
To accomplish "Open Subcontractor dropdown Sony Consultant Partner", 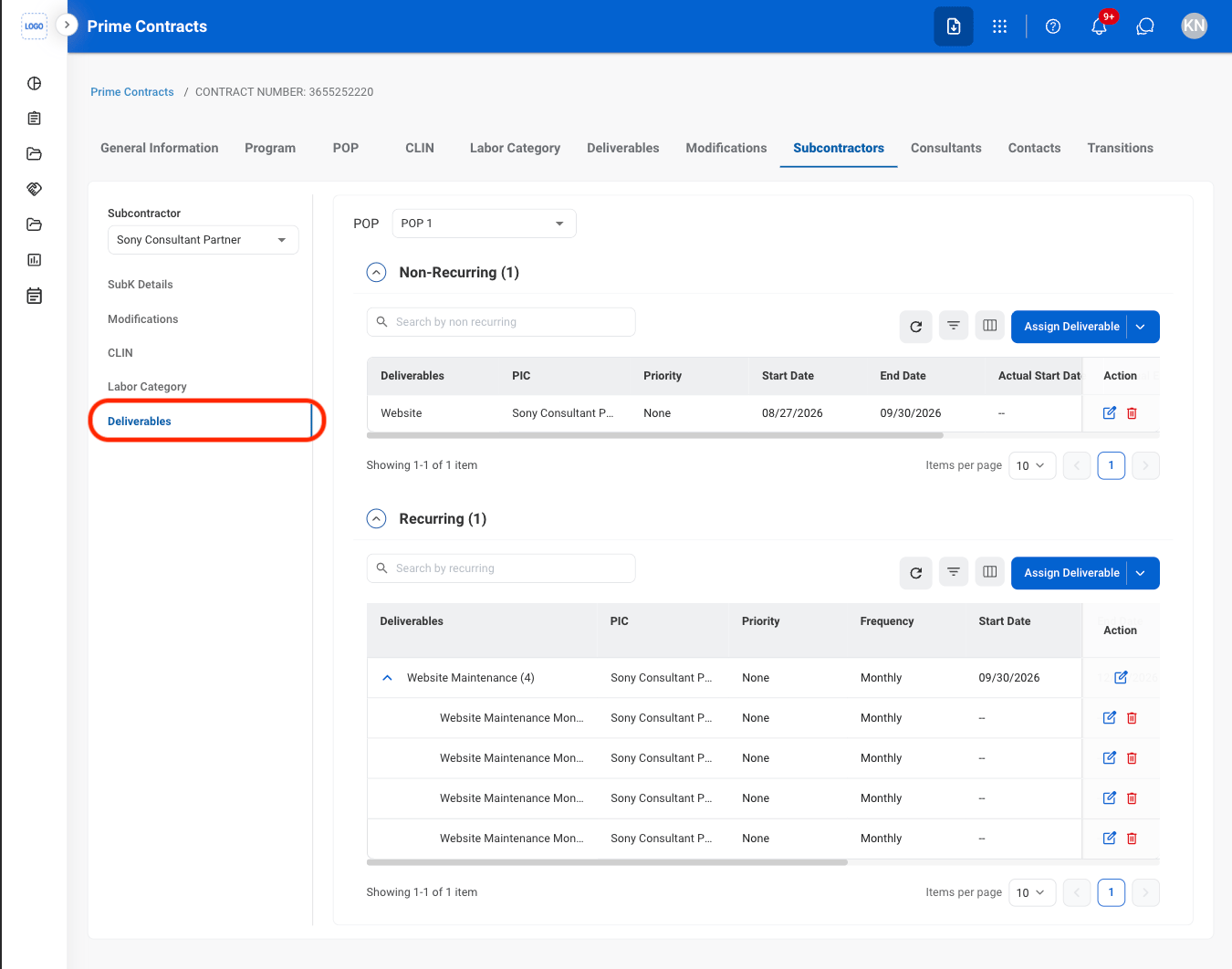I will [x=204, y=240].
